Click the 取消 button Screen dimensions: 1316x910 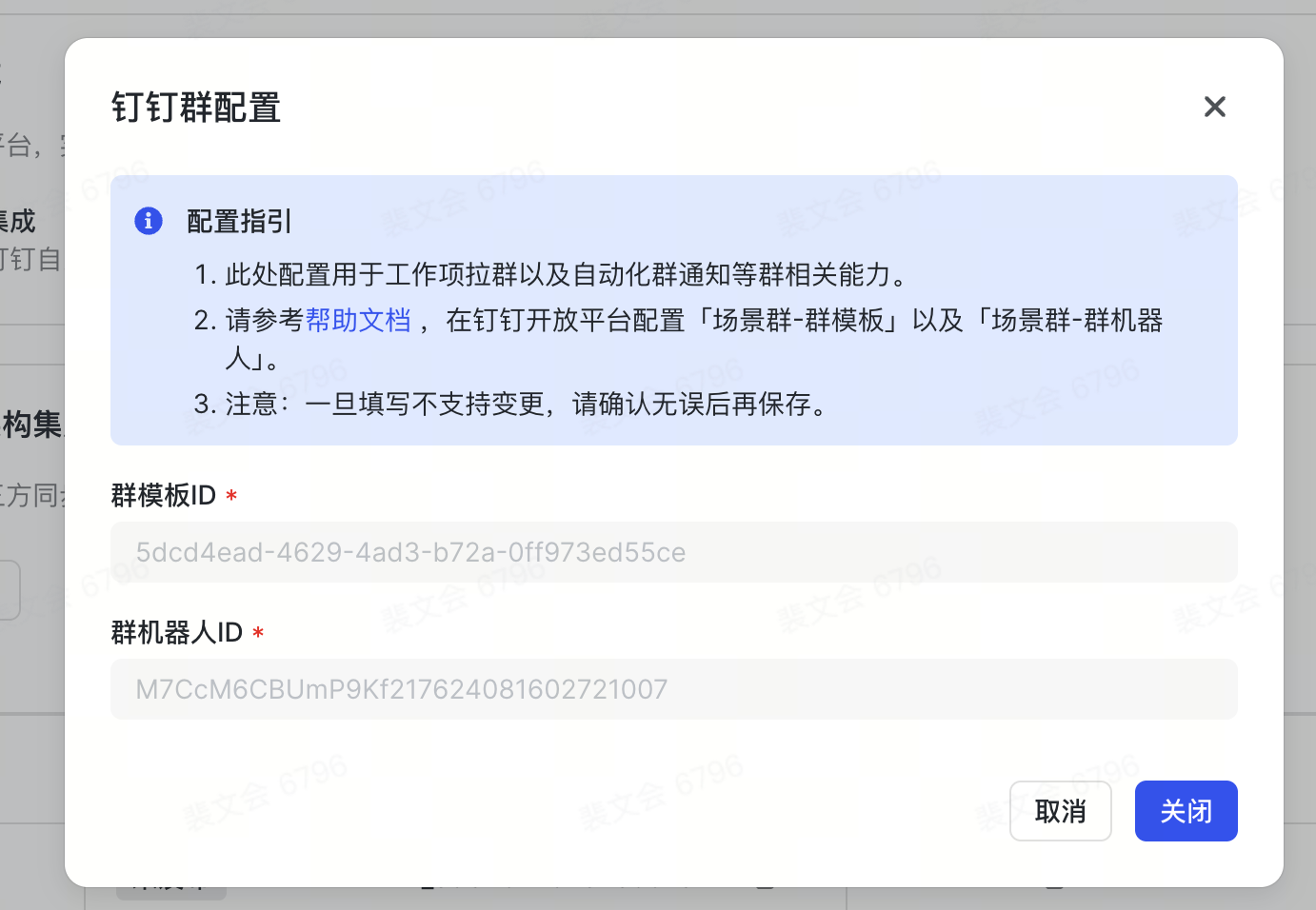(1061, 811)
